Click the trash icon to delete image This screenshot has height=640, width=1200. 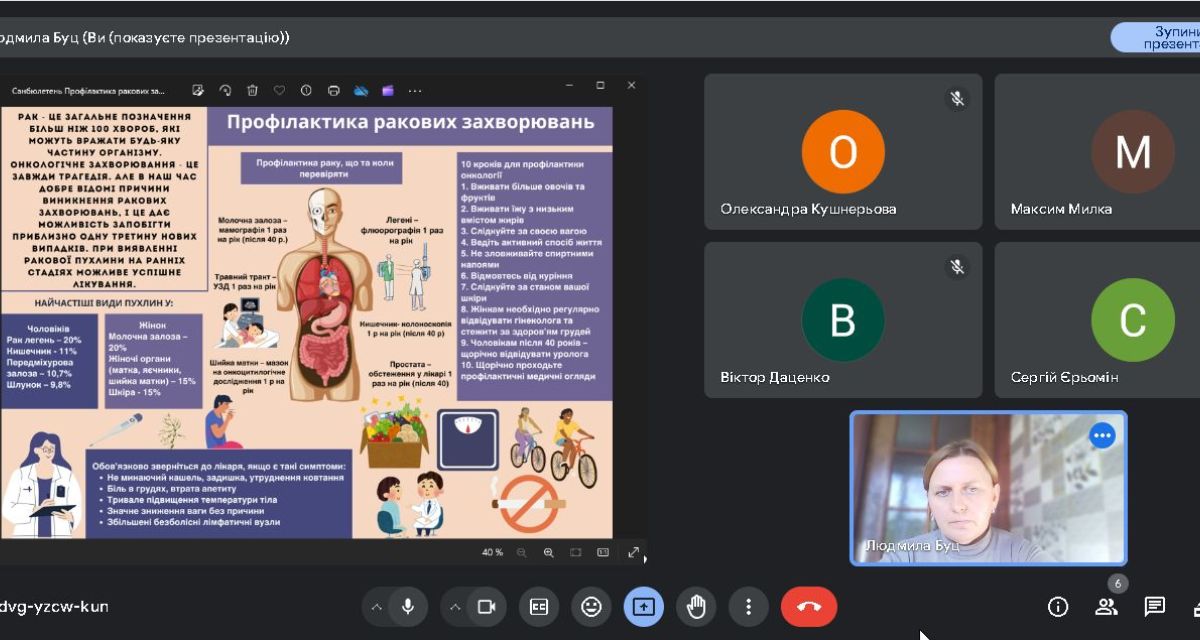[252, 90]
